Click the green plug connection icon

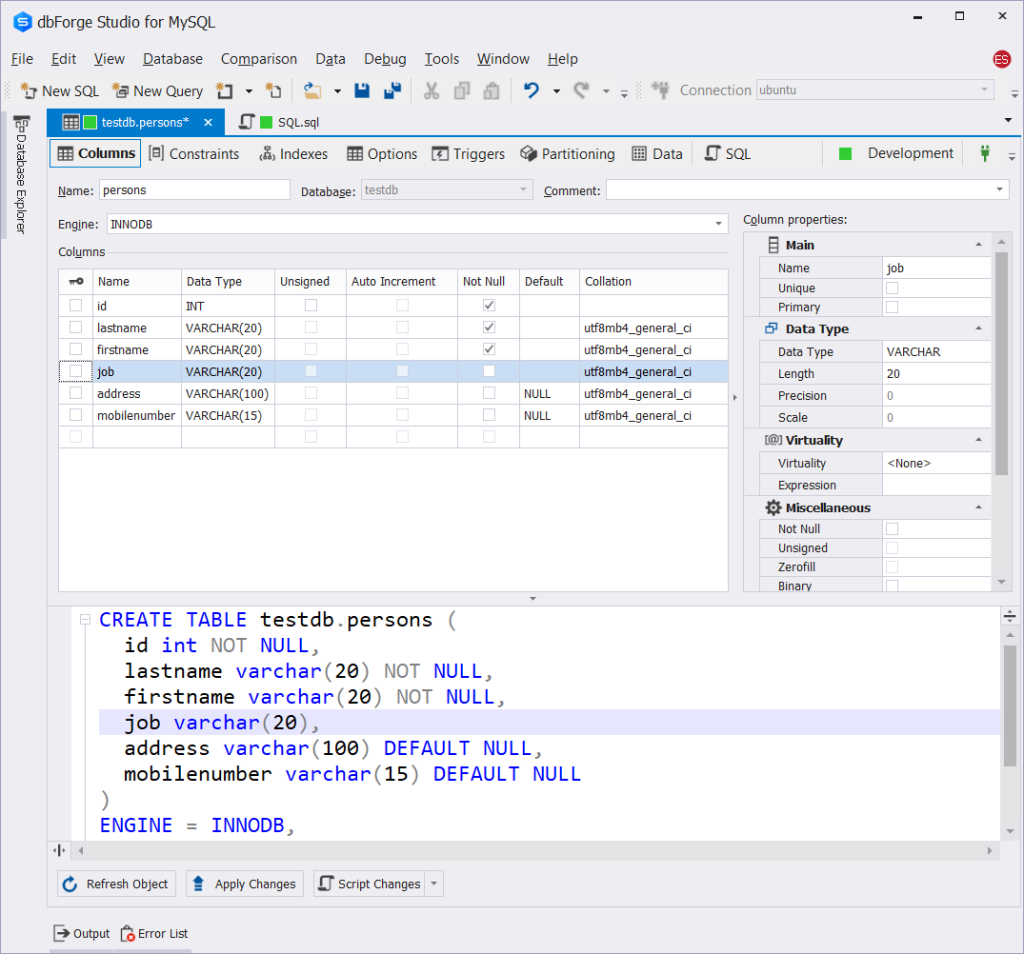985,153
